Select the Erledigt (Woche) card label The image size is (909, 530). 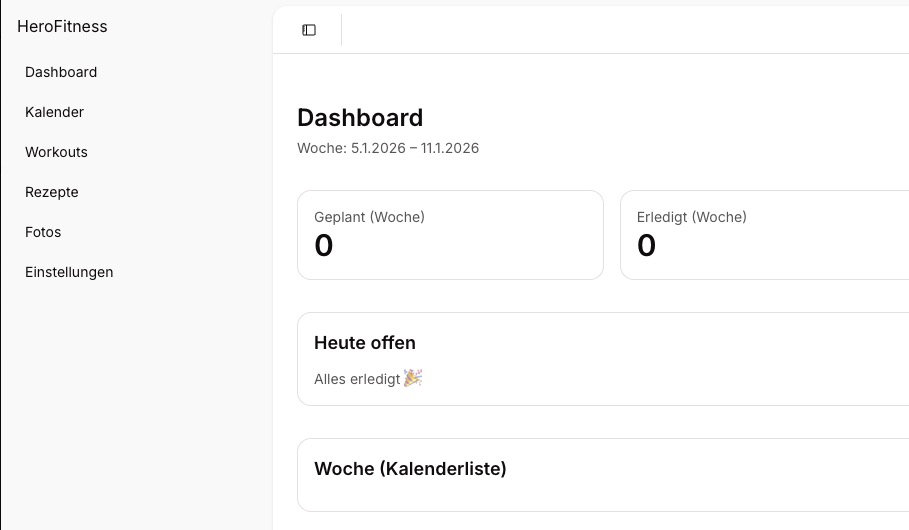[692, 217]
